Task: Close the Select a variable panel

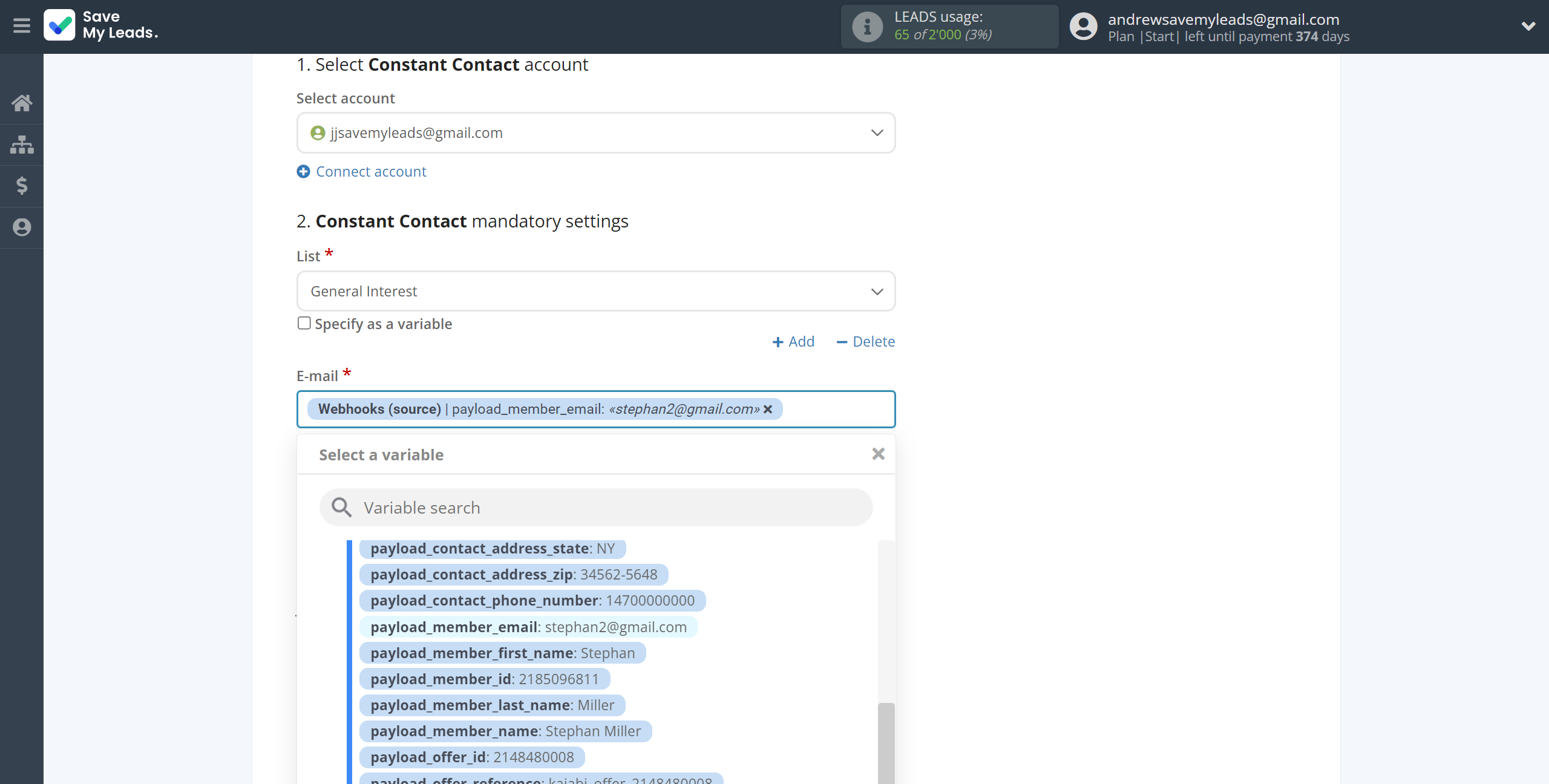Action: [x=879, y=454]
